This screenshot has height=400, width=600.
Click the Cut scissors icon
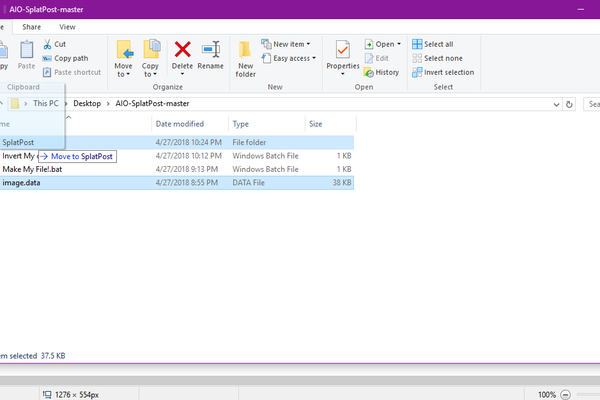[47, 44]
